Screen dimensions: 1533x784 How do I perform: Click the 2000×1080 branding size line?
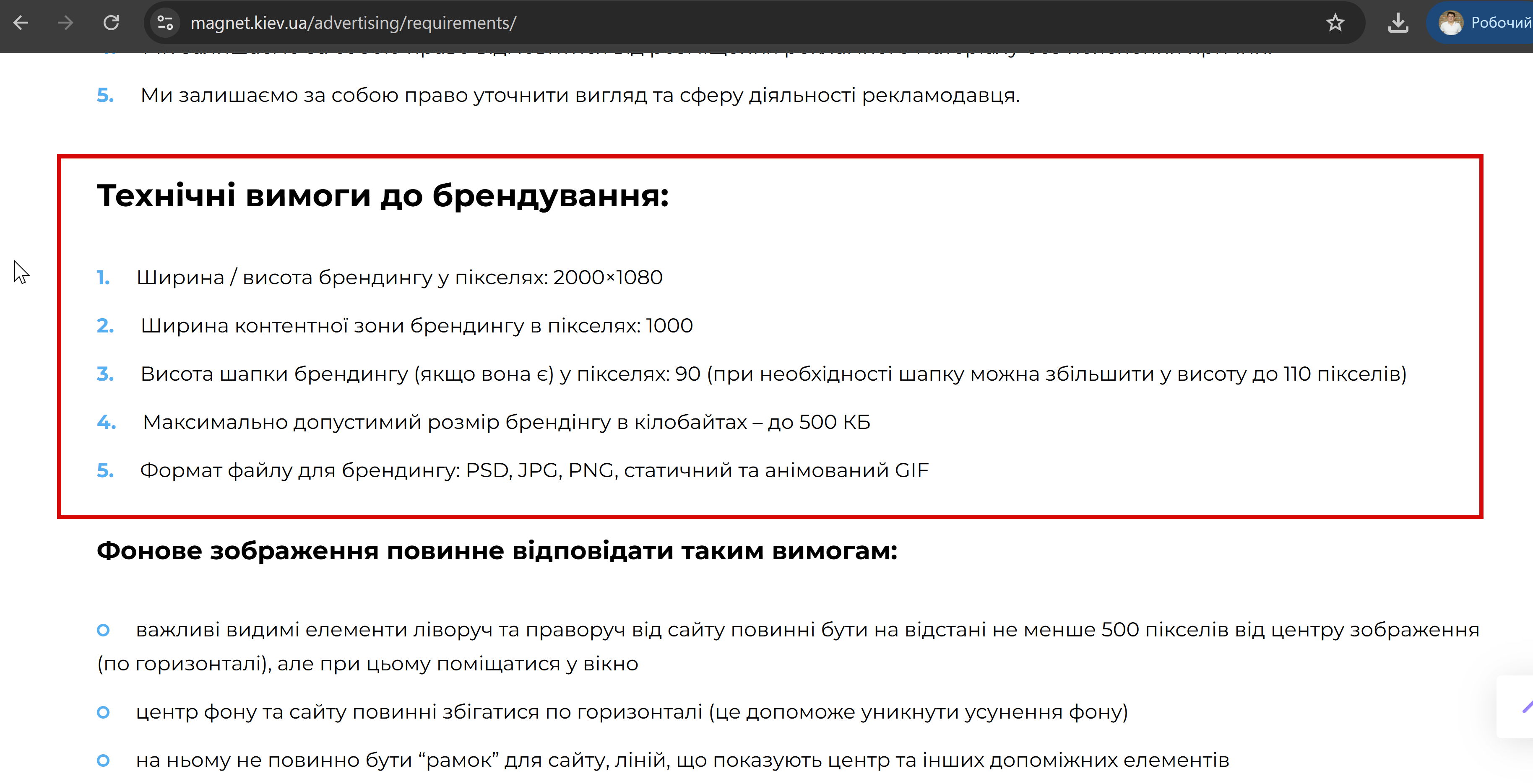399,277
